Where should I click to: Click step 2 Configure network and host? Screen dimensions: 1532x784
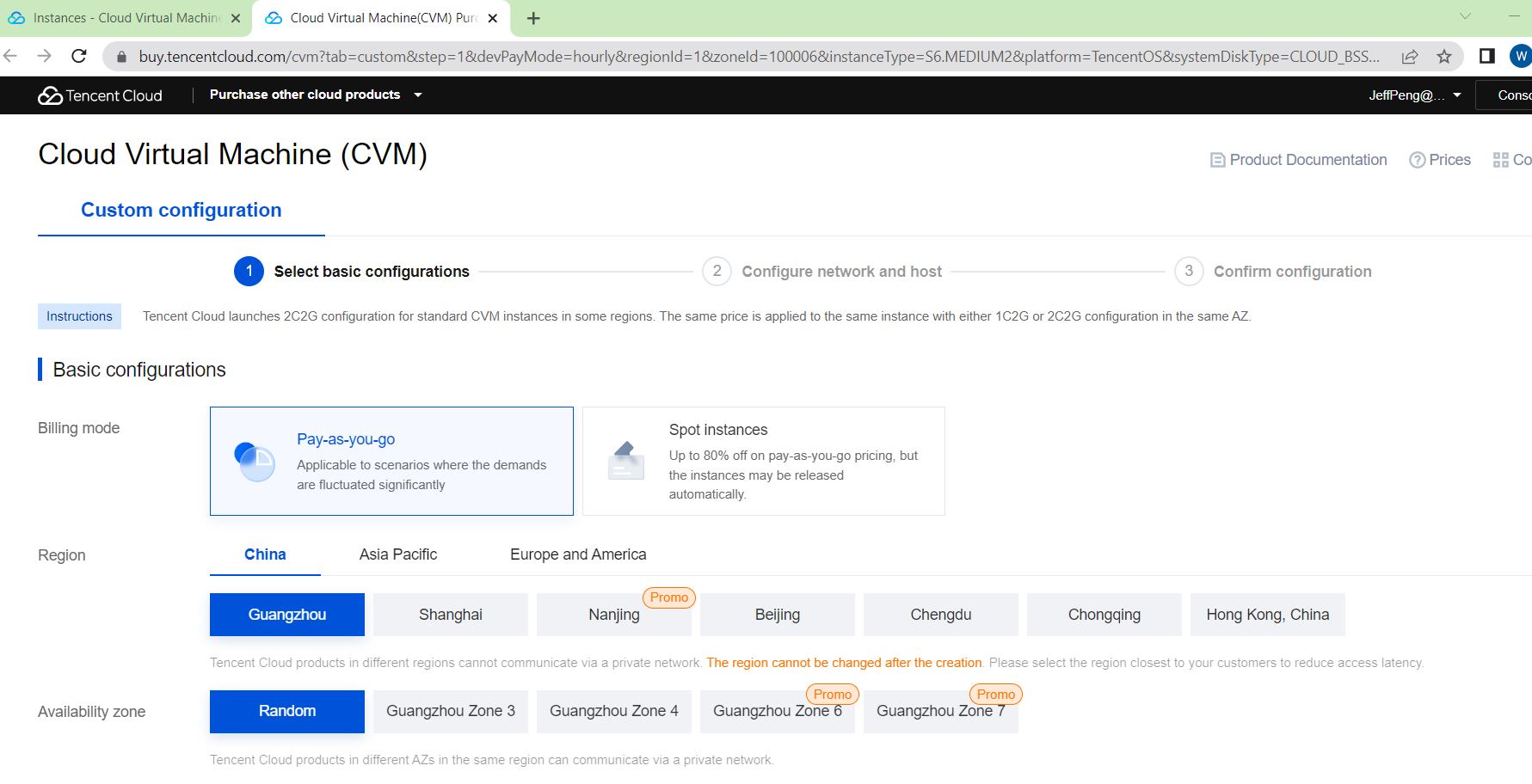[840, 272]
